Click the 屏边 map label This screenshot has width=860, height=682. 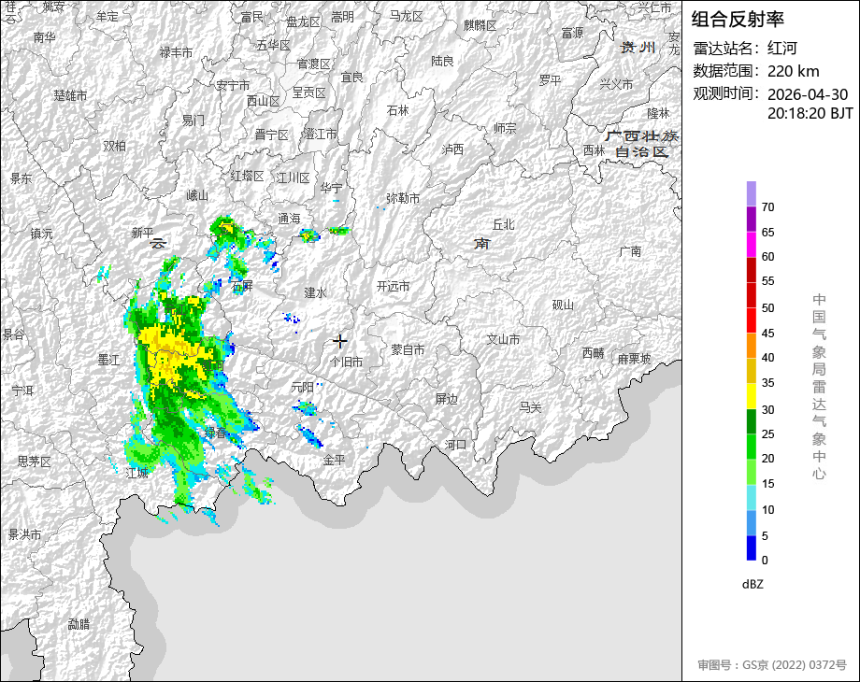[446, 399]
